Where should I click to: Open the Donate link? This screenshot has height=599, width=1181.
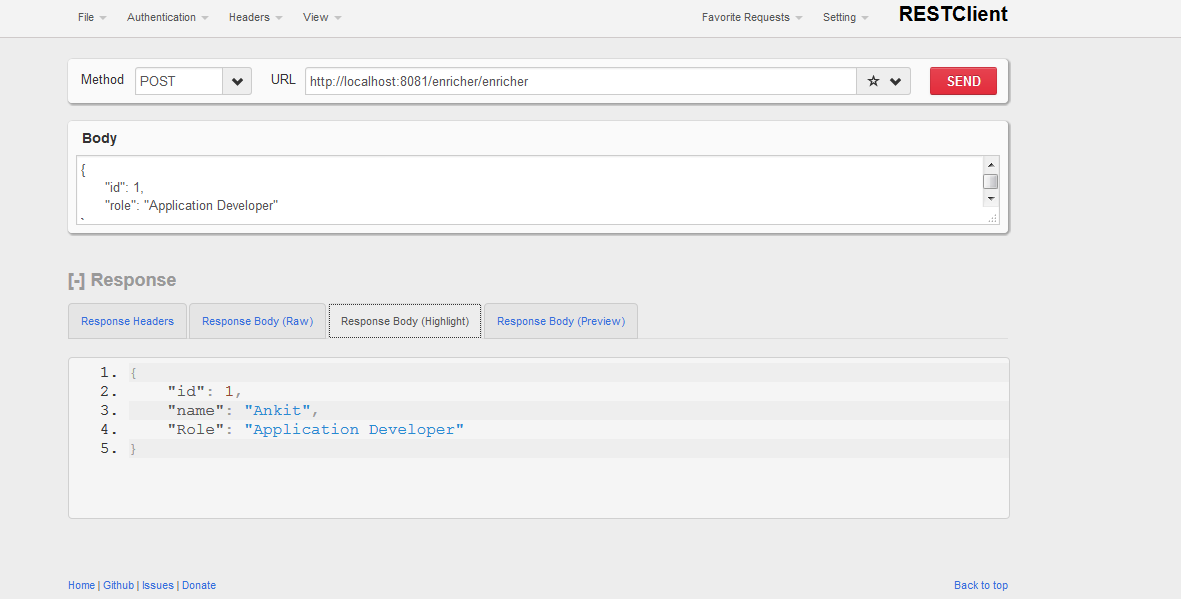199,585
